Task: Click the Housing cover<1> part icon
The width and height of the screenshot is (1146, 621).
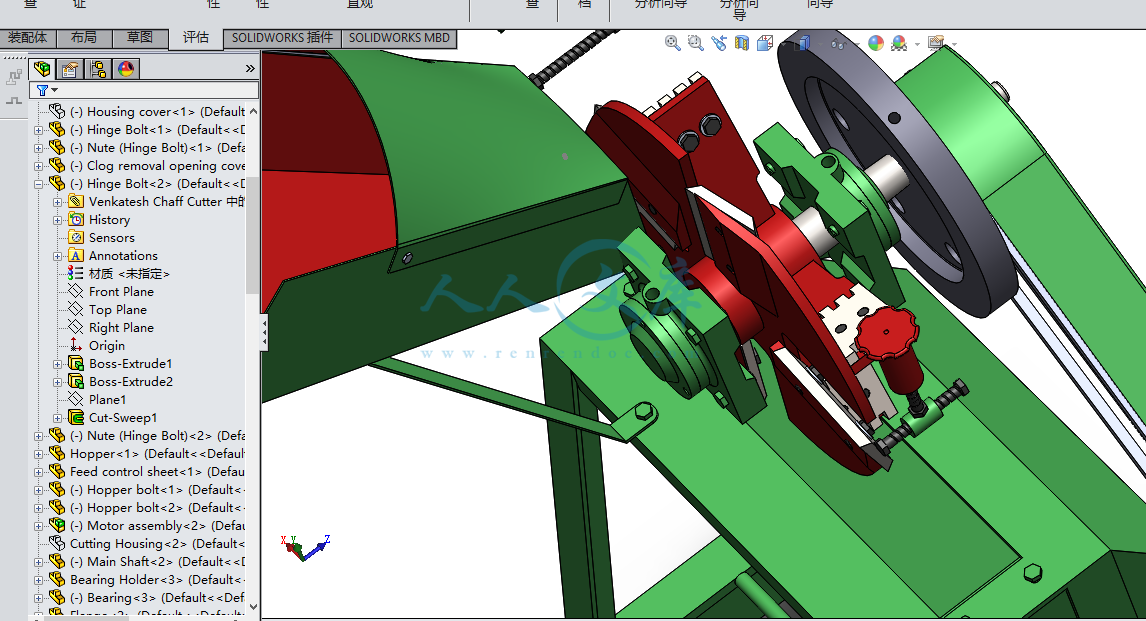Action: [57, 111]
